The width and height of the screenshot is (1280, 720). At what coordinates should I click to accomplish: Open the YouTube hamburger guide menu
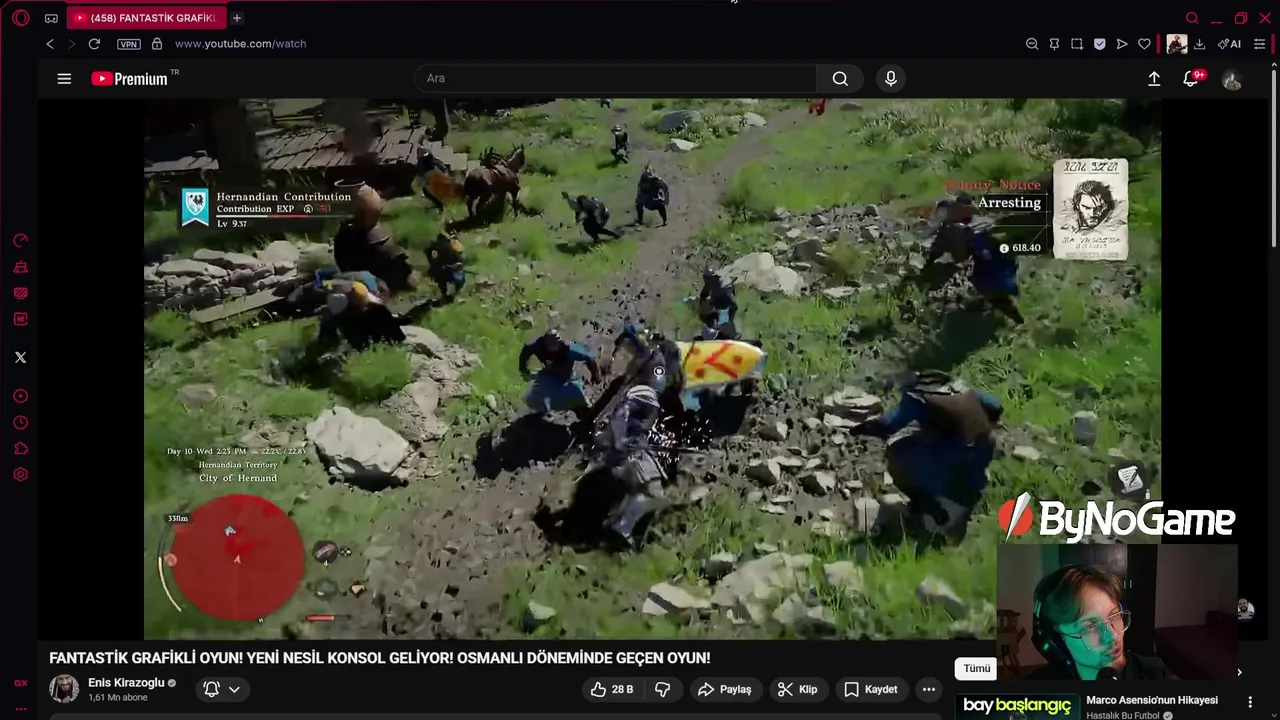click(64, 79)
